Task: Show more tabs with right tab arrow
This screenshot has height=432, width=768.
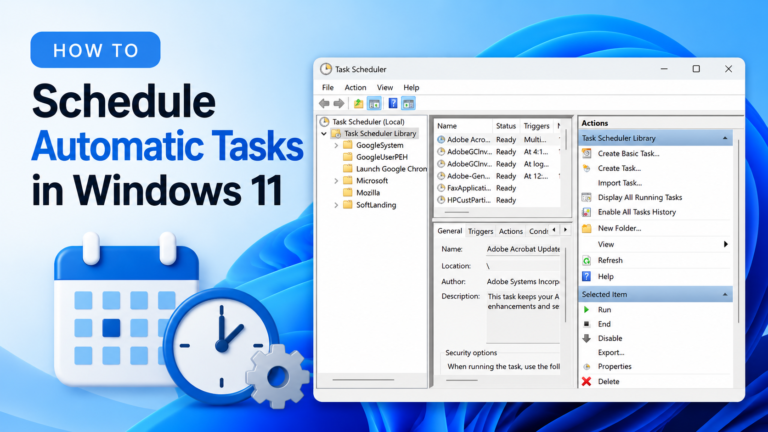Action: point(565,230)
